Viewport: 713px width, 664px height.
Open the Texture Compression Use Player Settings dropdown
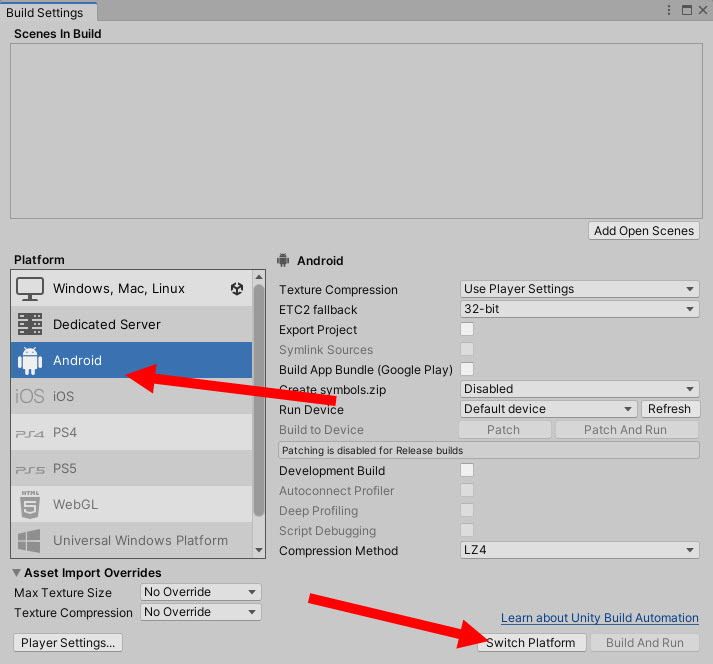(x=579, y=289)
